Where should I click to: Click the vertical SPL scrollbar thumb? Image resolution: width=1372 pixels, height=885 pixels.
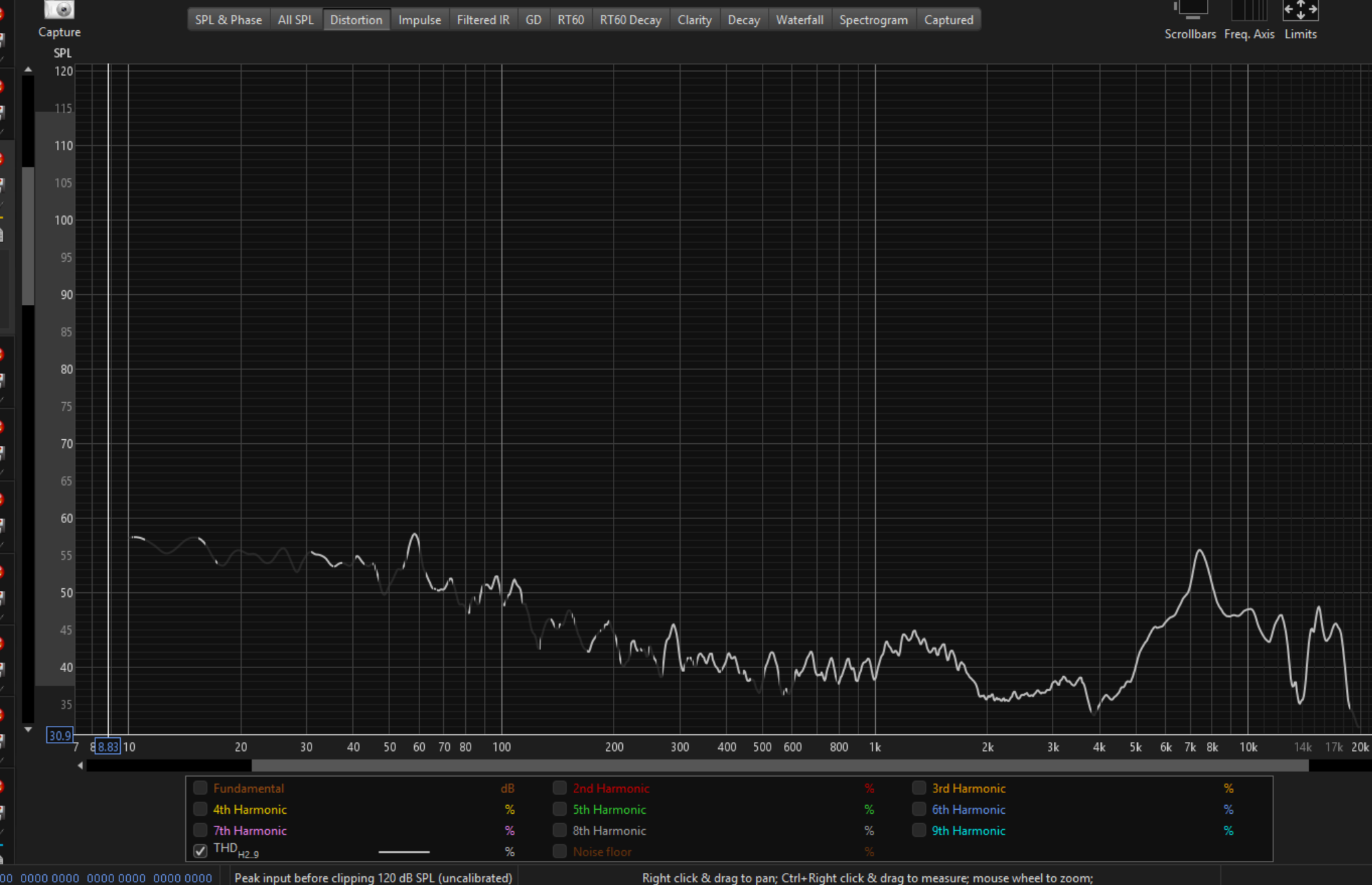pos(28,236)
